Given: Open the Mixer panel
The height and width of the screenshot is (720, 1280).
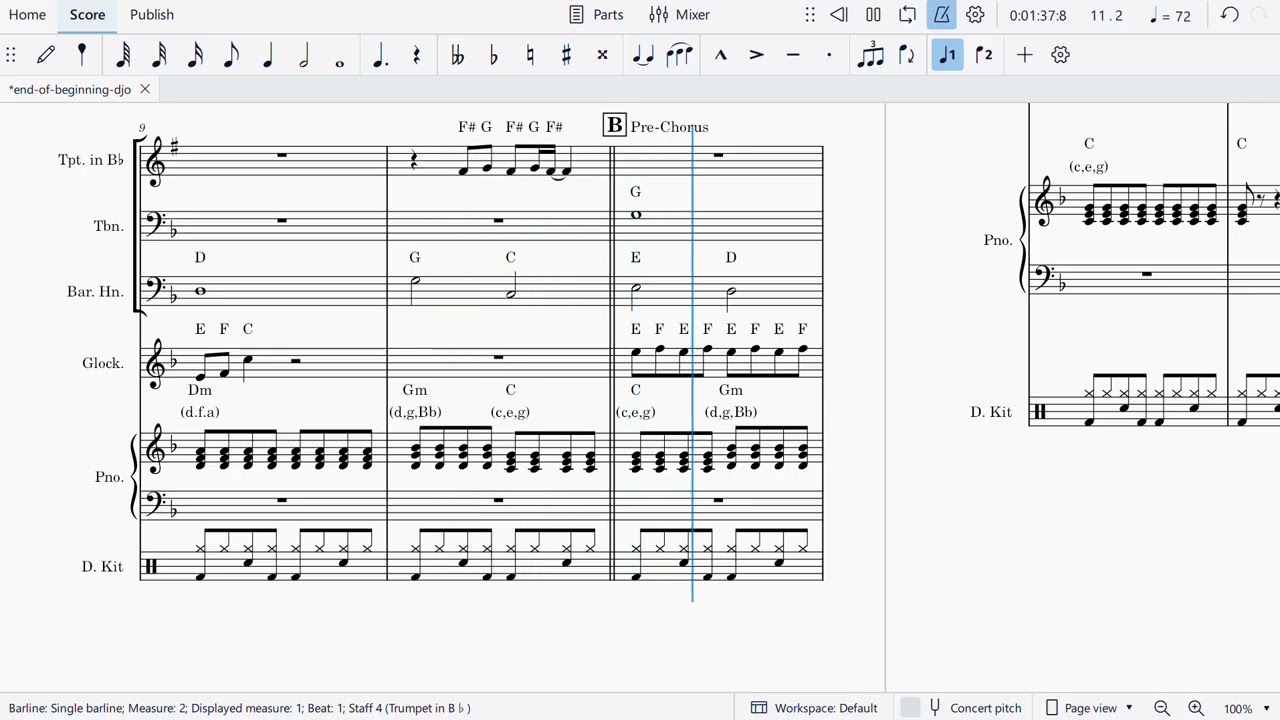Looking at the screenshot, I should tap(679, 15).
